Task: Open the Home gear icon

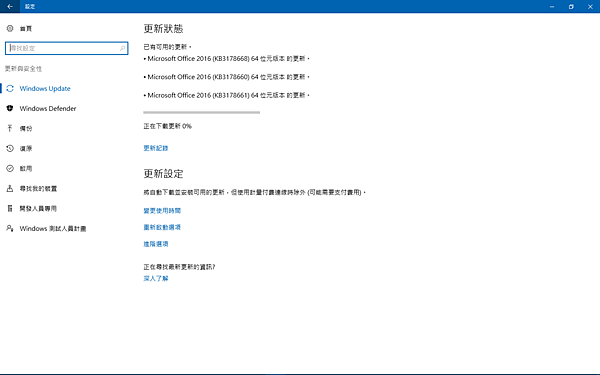Action: coord(10,28)
